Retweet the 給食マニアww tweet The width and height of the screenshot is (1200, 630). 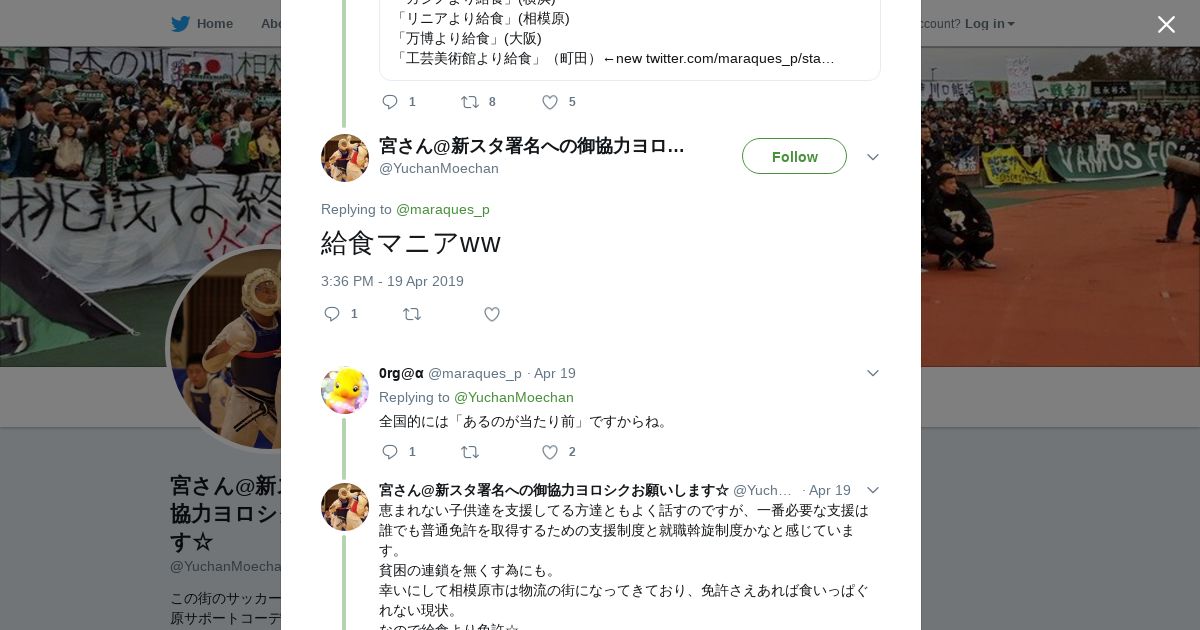(x=411, y=314)
